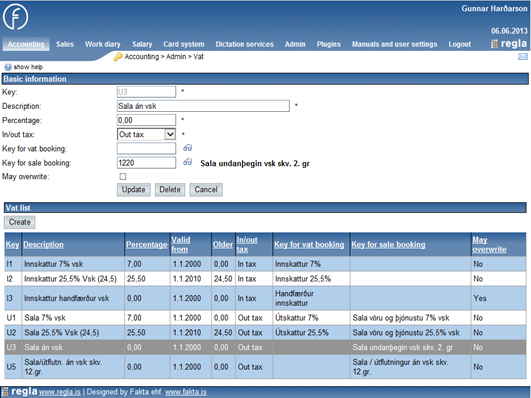Click the Cancel button
Viewport: 531px width, 398px height.
click(206, 190)
